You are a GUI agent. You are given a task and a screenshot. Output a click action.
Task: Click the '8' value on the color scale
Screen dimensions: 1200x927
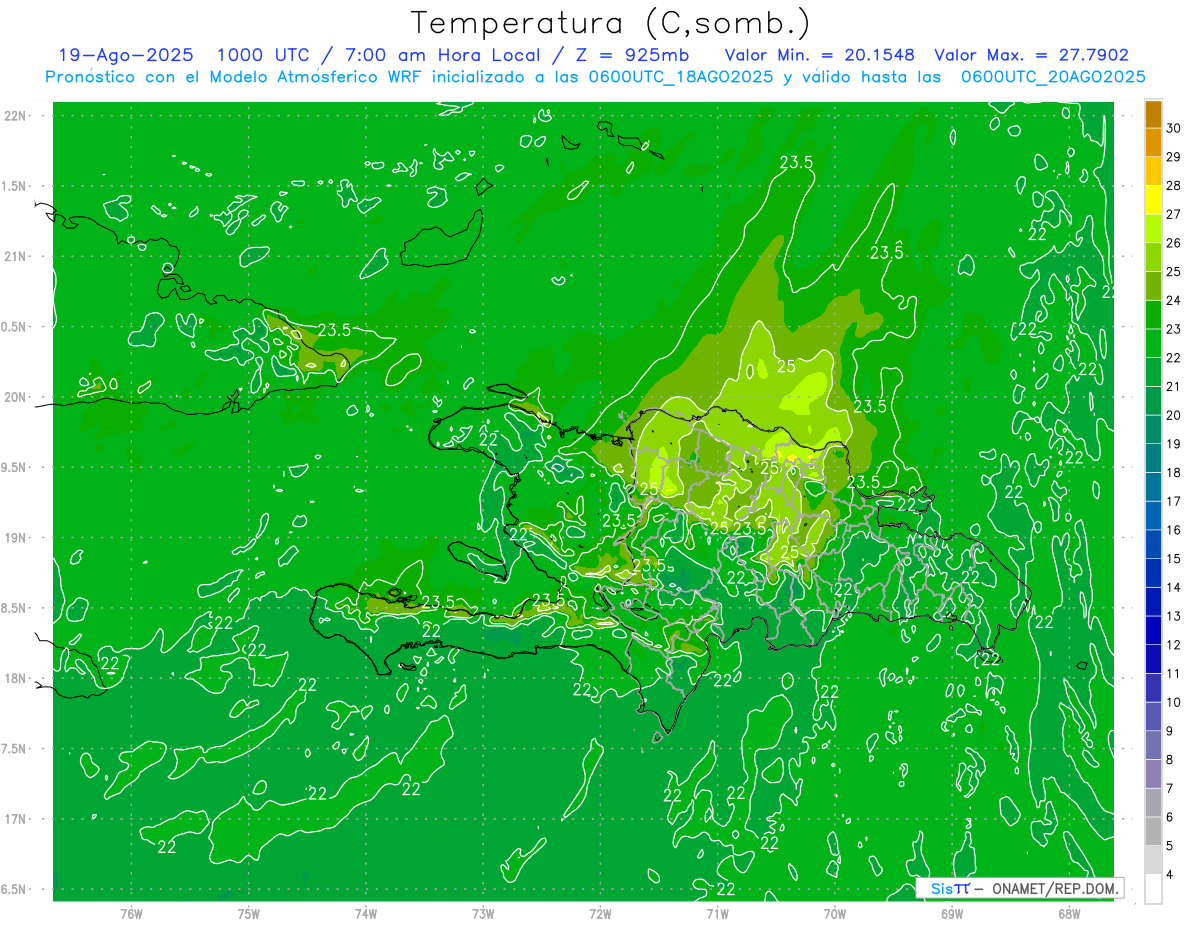[1171, 760]
